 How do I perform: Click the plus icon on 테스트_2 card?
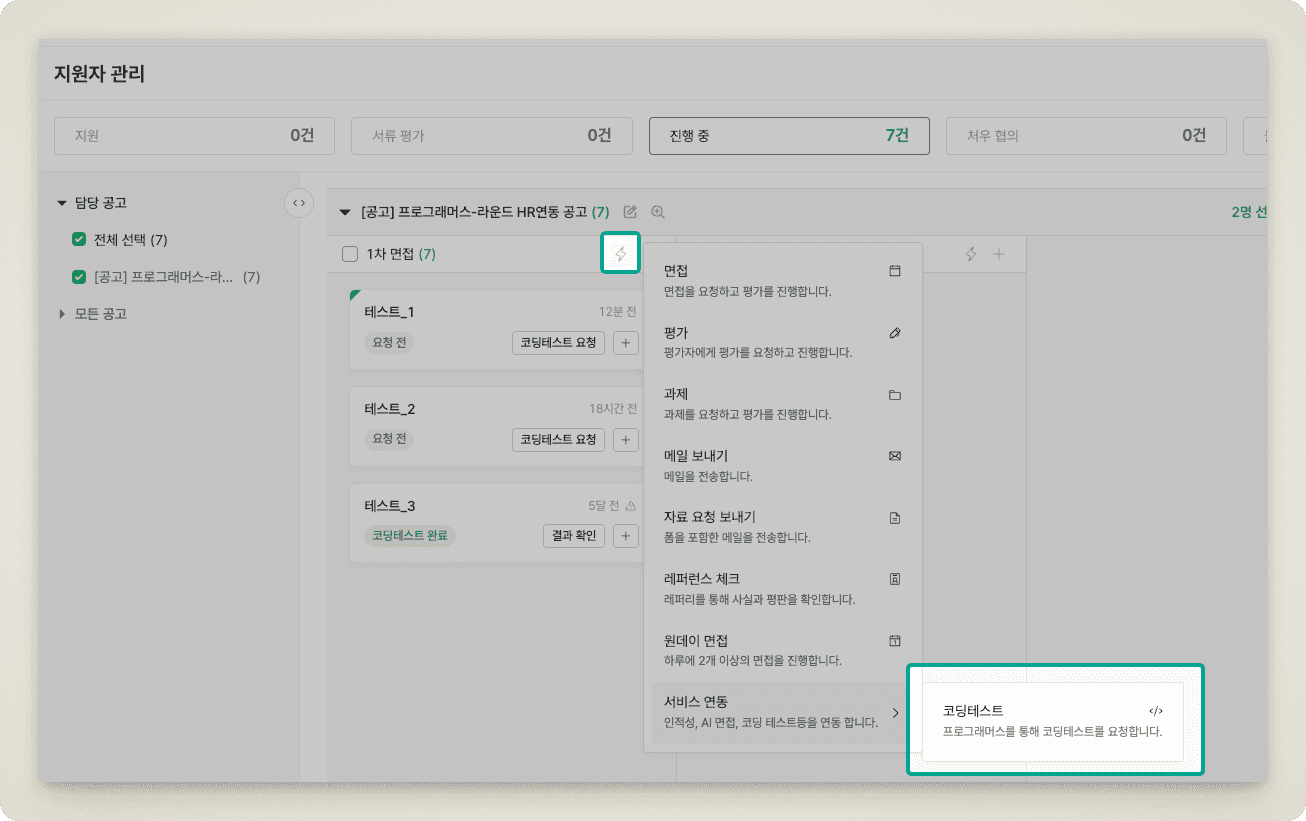point(626,440)
